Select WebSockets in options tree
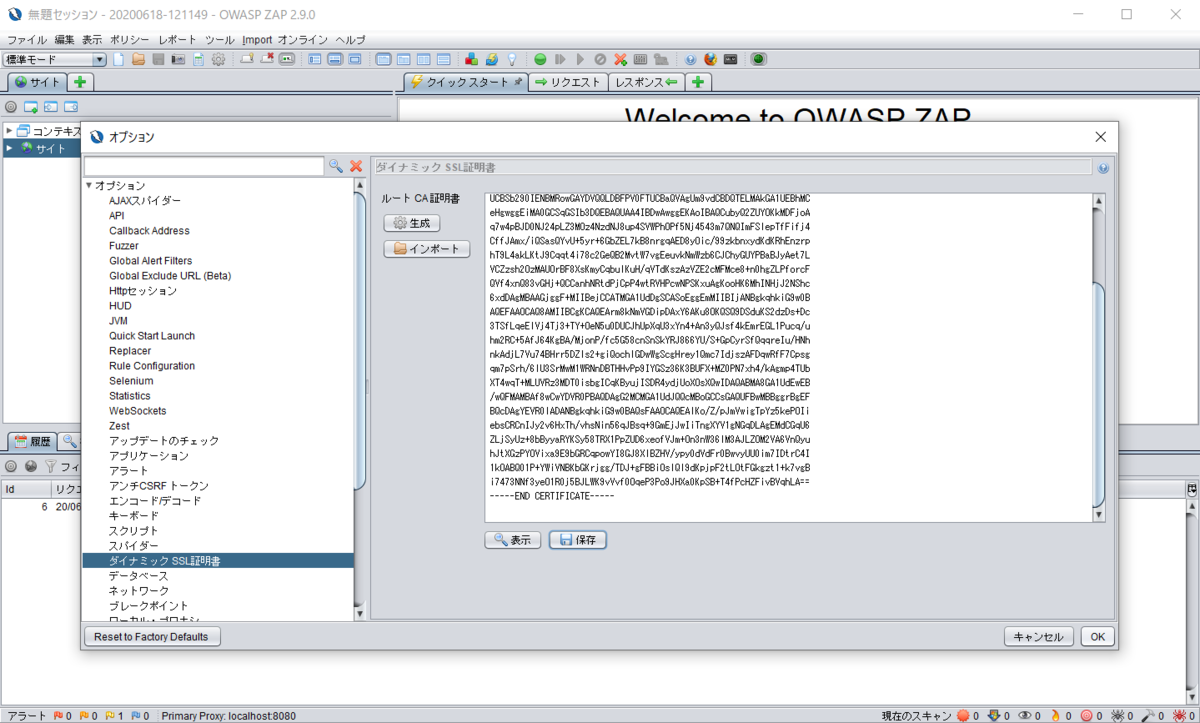This screenshot has height=723, width=1200. coord(138,411)
